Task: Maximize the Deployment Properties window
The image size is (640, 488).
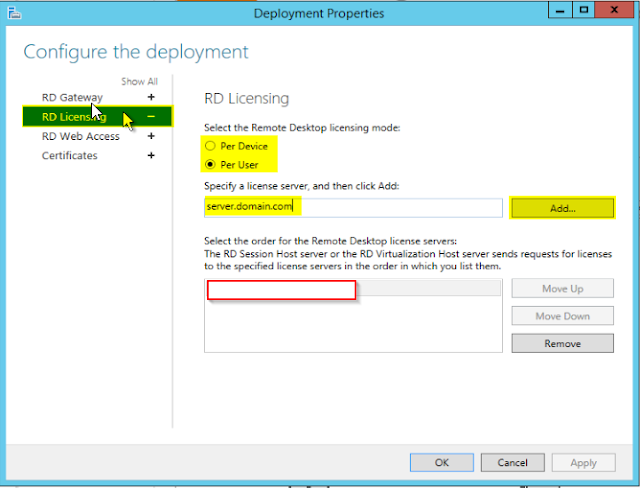Action: click(584, 10)
